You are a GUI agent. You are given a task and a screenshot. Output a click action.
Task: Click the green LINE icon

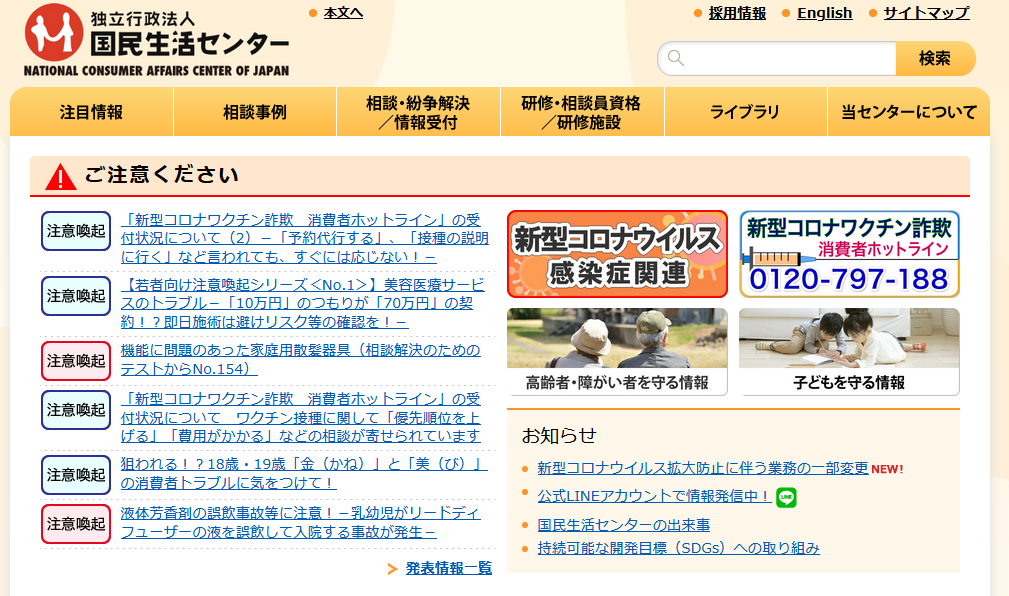pos(786,498)
